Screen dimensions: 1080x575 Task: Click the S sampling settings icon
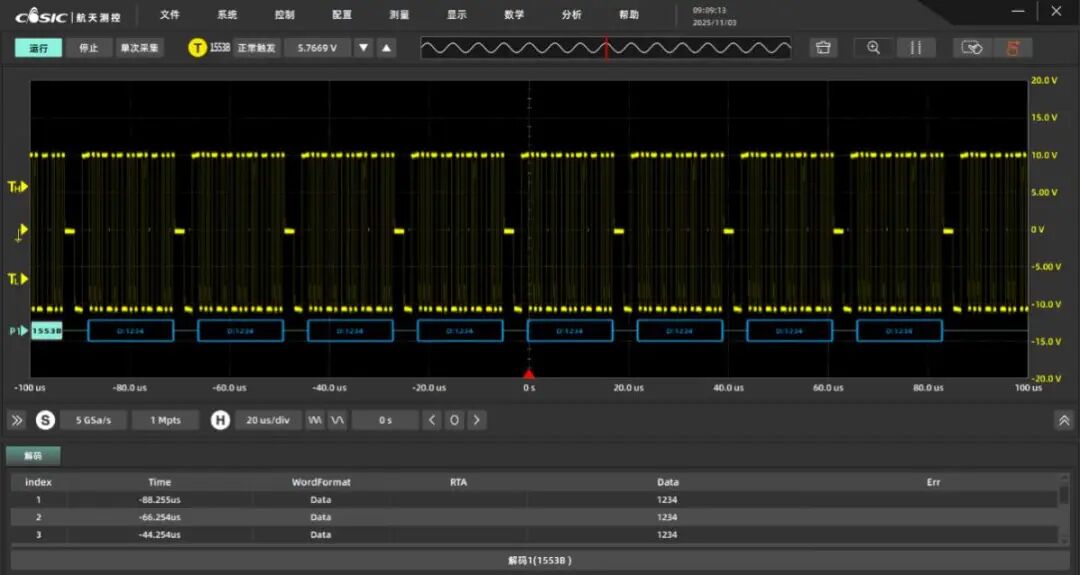[x=45, y=420]
